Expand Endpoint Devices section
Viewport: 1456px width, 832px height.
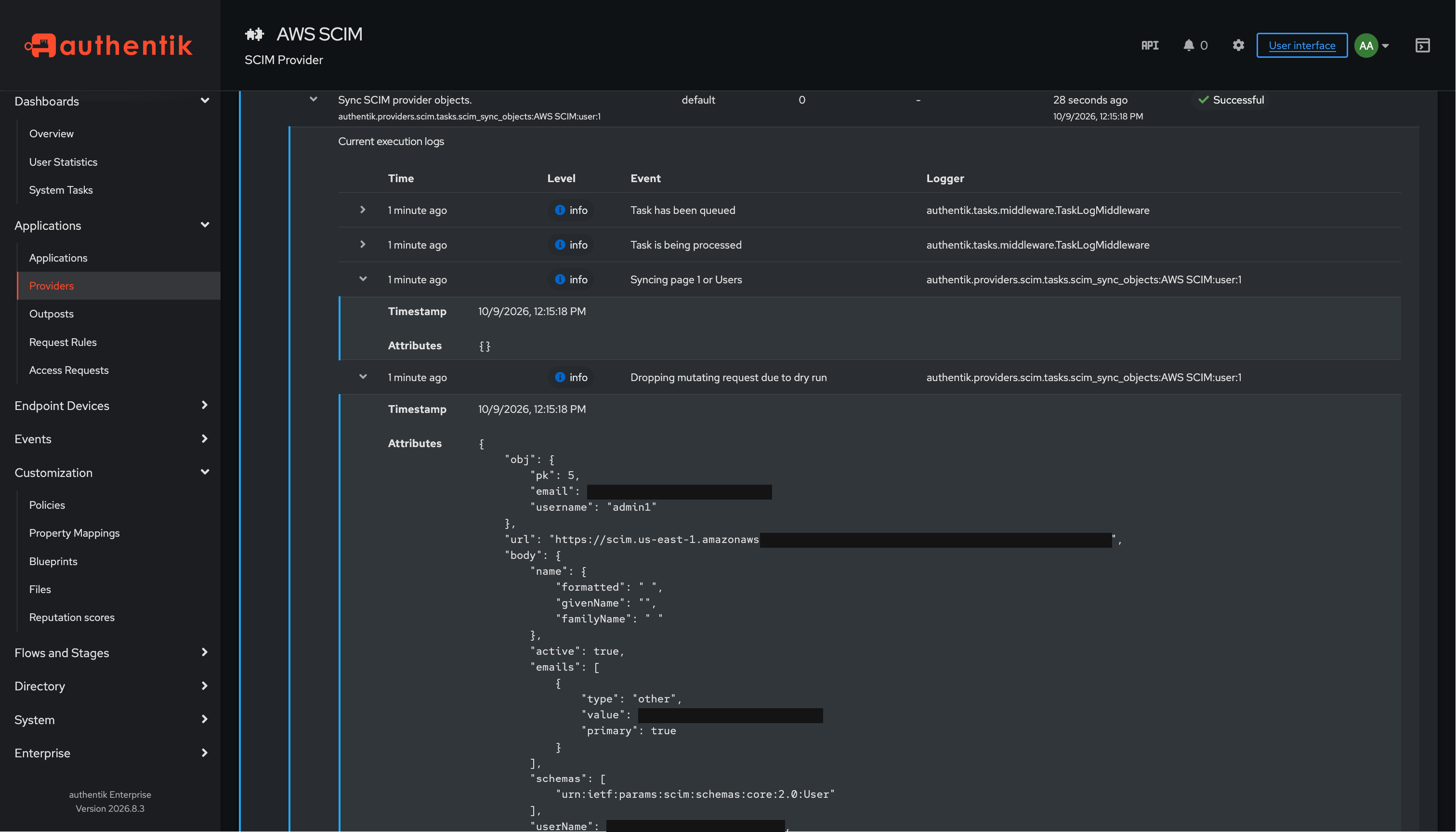(205, 405)
